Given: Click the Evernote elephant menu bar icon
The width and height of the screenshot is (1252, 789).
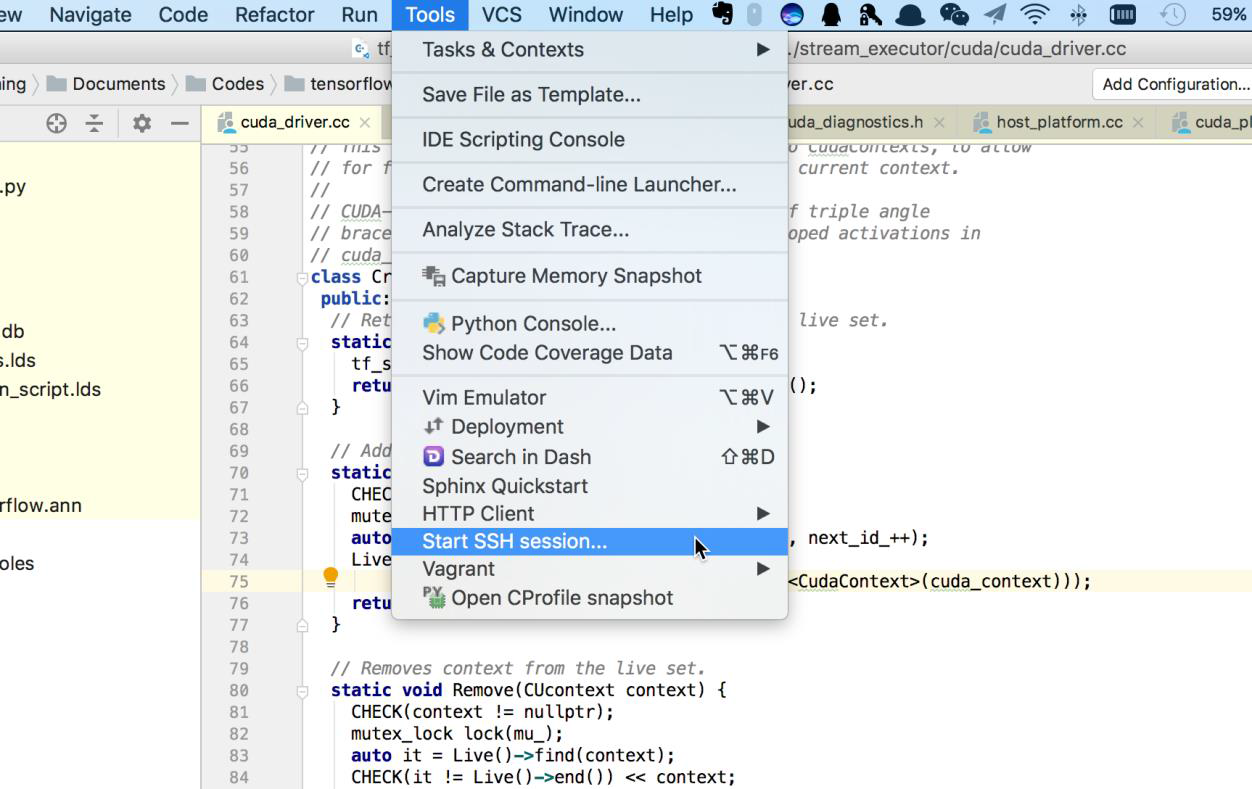Looking at the screenshot, I should pos(722,14).
